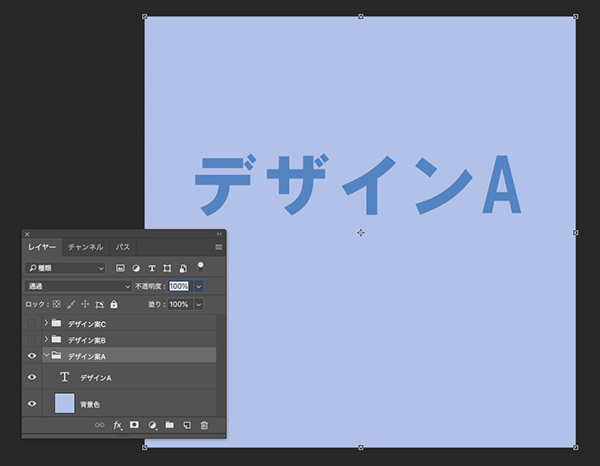Click the top-right transform handle
The width and height of the screenshot is (600, 466).
pos(576,16)
